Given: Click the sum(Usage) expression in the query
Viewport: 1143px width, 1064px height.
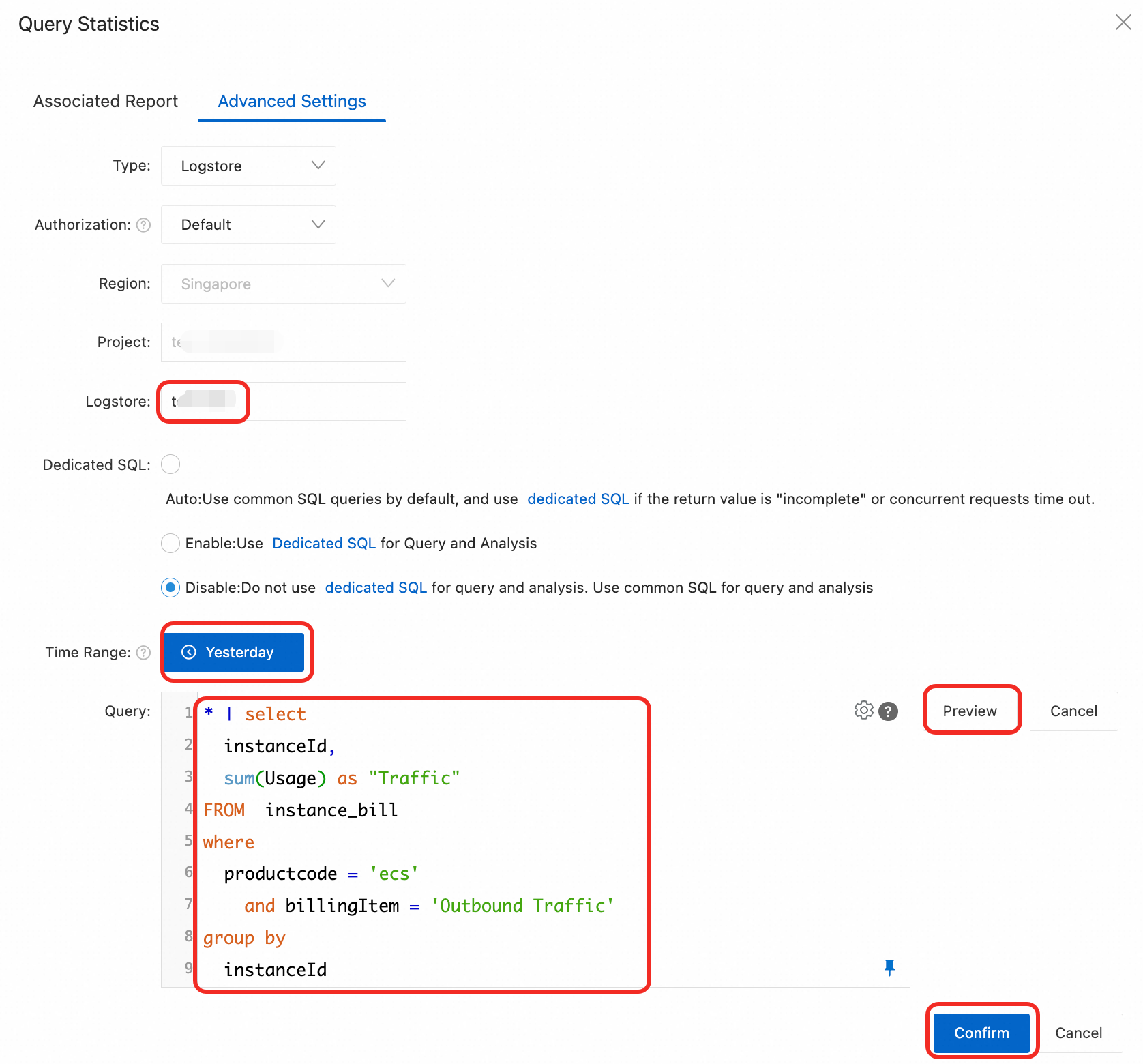Looking at the screenshot, I should [275, 778].
